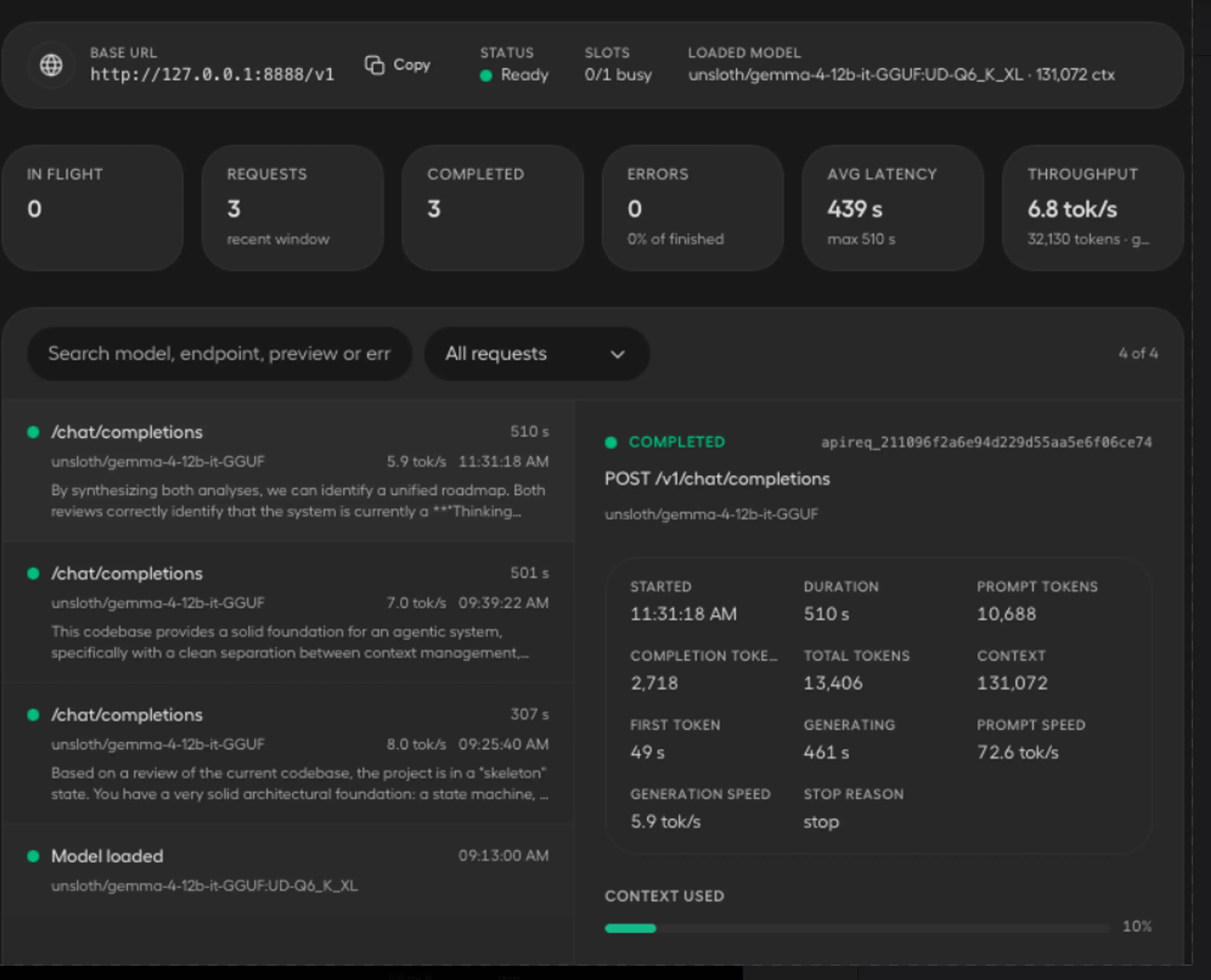The height and width of the screenshot is (980, 1211).
Task: Click POST /v1/chat/completions heading
Action: pyautogui.click(x=717, y=479)
